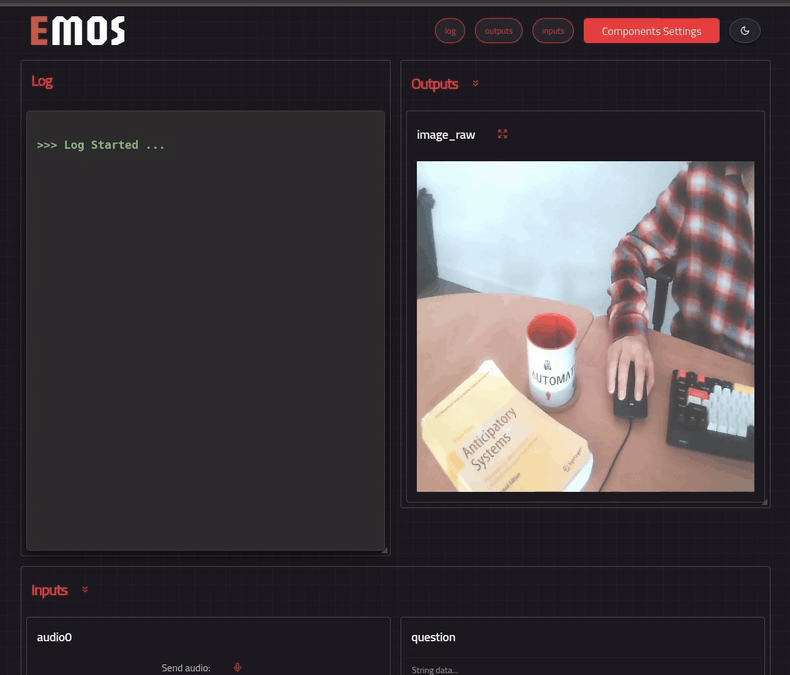Screen dimensions: 790x675
Task: Click the image_raw camera feed
Action: (x=585, y=326)
